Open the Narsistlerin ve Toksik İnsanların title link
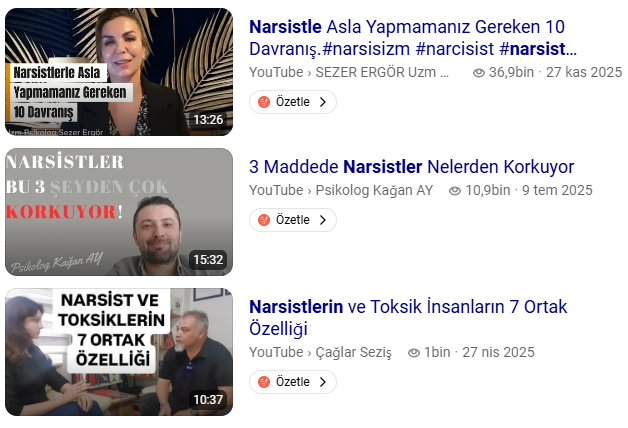This screenshot has width=628, height=428. coord(408,318)
